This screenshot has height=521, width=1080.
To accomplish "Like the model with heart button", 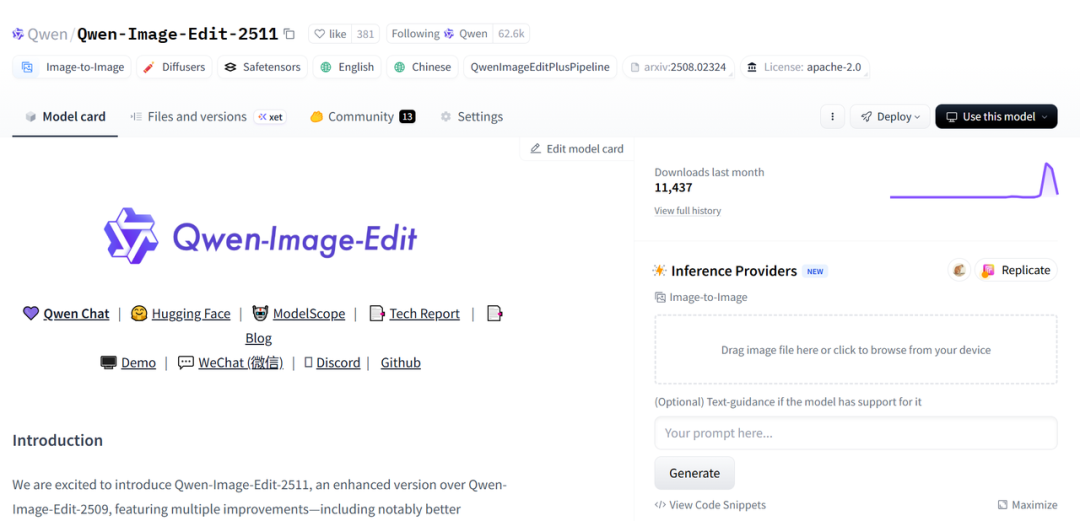I will [x=330, y=34].
